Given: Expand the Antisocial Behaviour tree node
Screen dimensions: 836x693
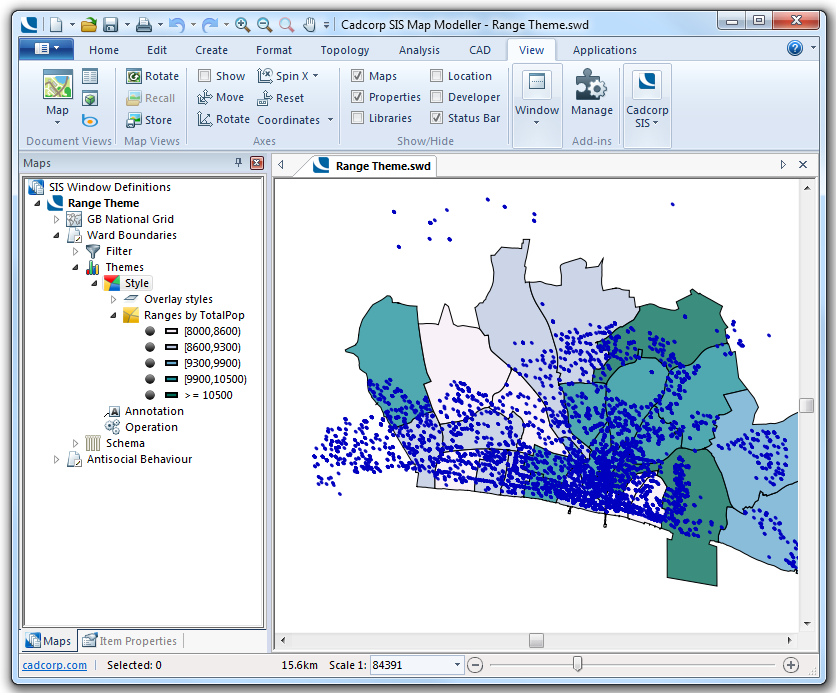Looking at the screenshot, I should tap(57, 460).
